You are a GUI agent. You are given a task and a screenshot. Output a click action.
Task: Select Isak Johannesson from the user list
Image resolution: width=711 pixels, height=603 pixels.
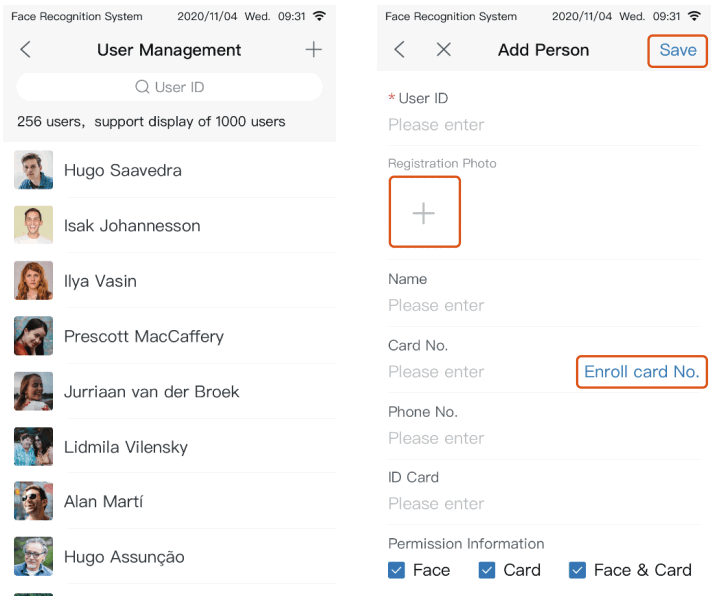click(x=132, y=226)
